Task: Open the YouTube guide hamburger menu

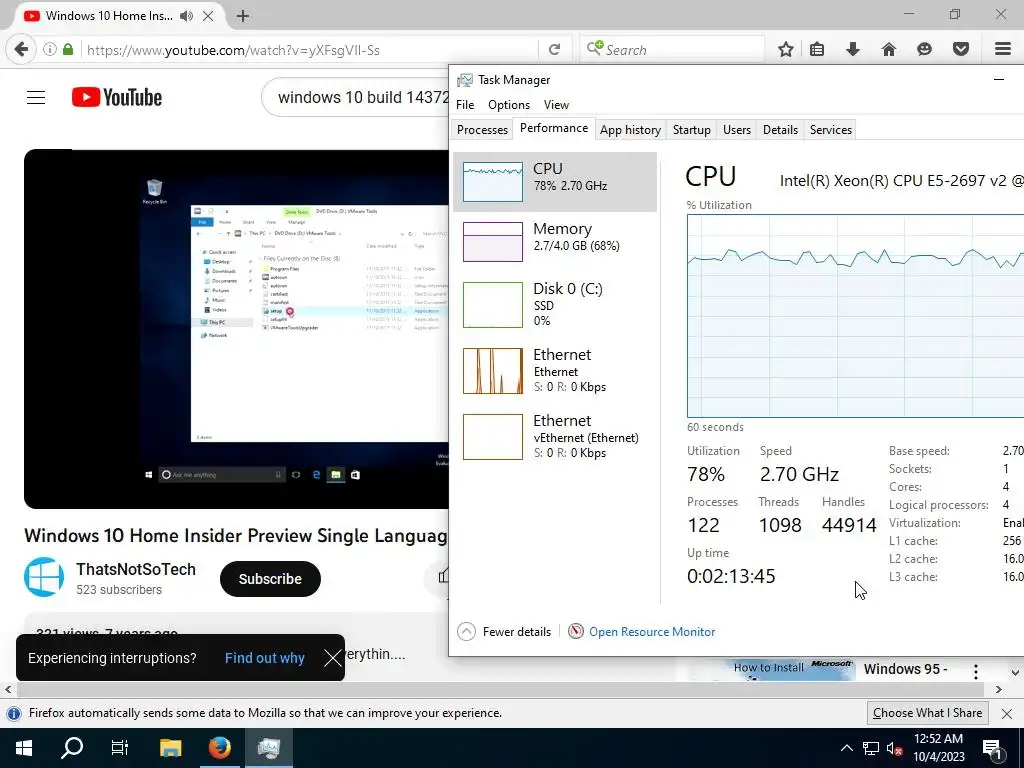Action: 36,98
